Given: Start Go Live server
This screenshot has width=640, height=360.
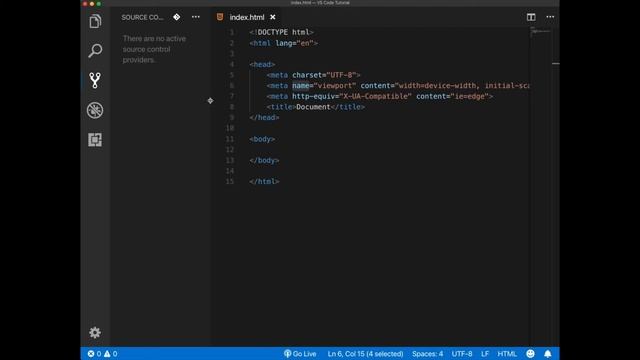Looking at the screenshot, I should 300,354.
